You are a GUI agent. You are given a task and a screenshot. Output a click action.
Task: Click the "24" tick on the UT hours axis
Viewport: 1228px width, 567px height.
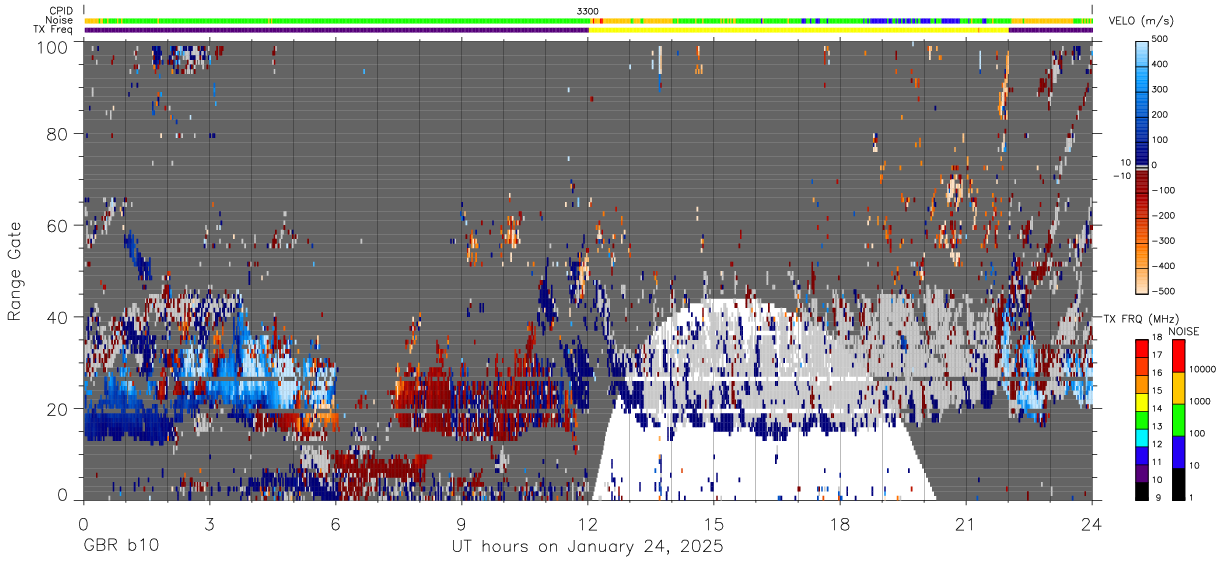[1092, 524]
